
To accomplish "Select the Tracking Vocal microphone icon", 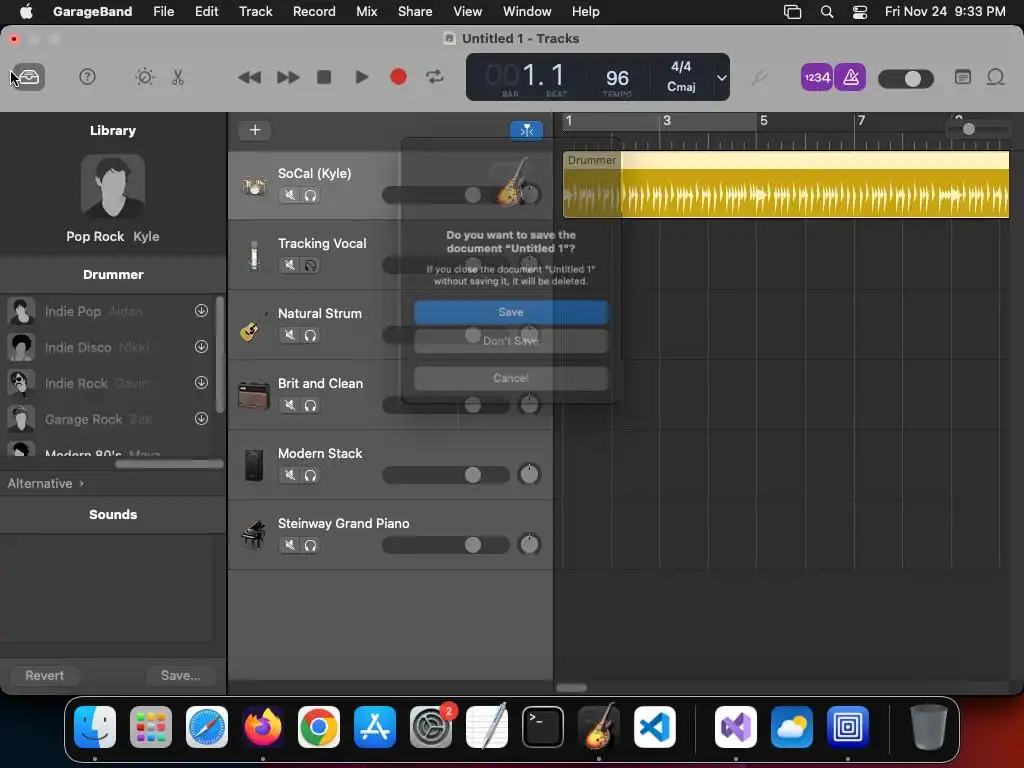I will click(x=254, y=255).
